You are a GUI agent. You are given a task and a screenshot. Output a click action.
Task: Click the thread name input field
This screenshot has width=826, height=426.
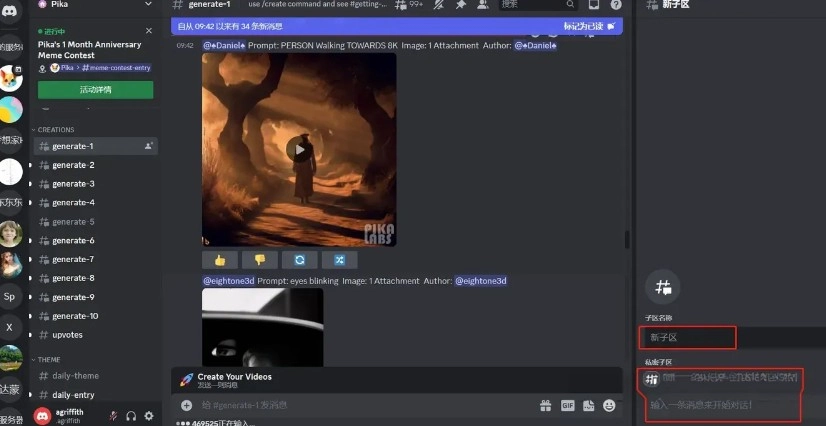click(x=688, y=338)
